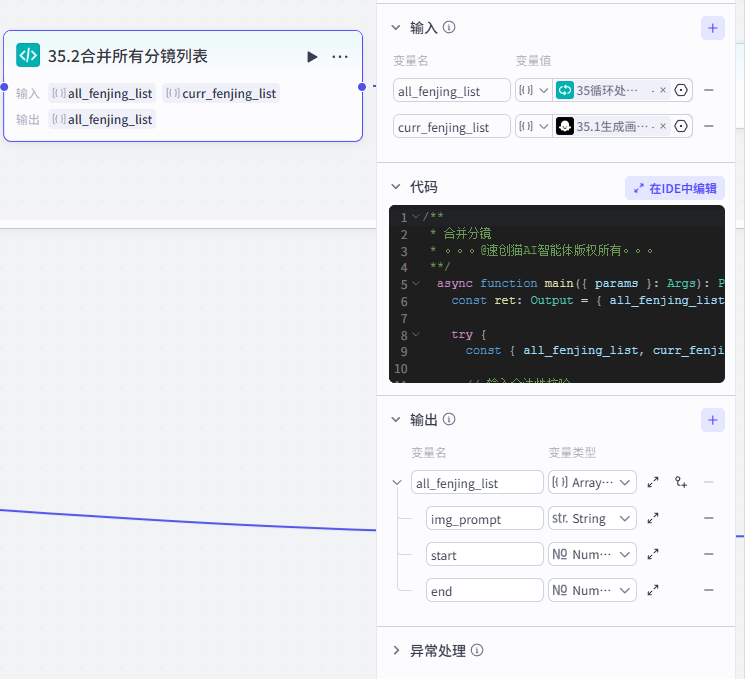Screen dimensions: 747x679
Task: Collapse the output section
Action: 395,420
